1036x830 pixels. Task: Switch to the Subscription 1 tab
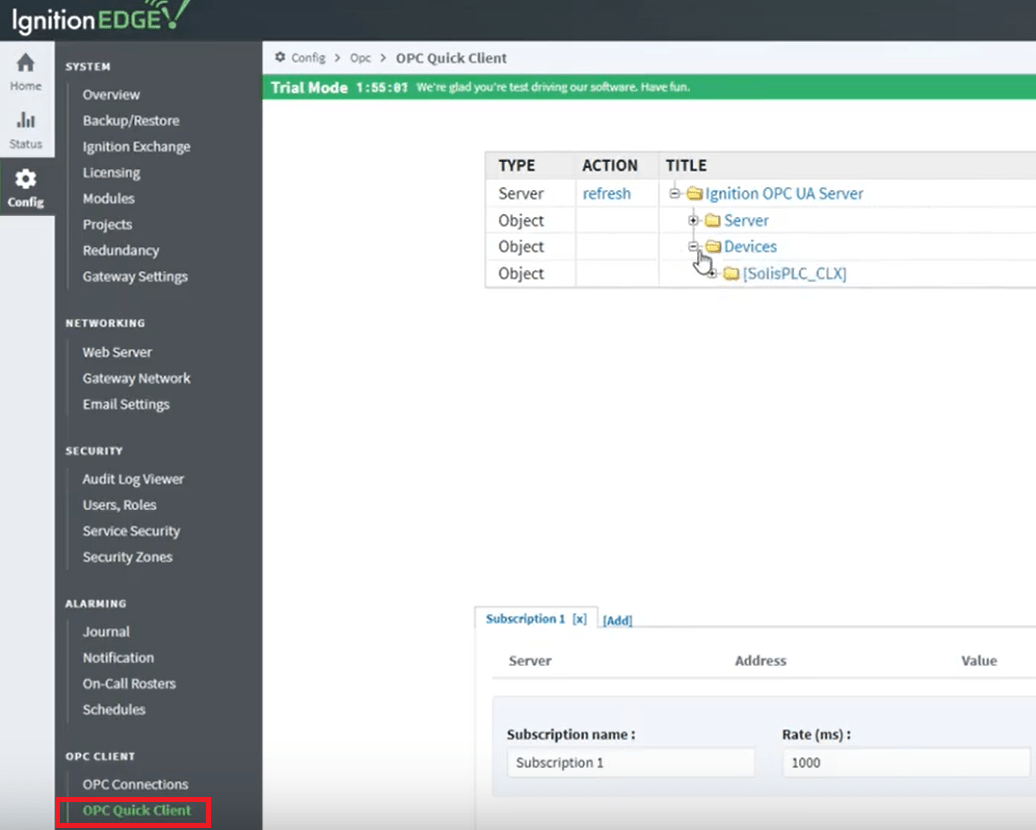(524, 618)
